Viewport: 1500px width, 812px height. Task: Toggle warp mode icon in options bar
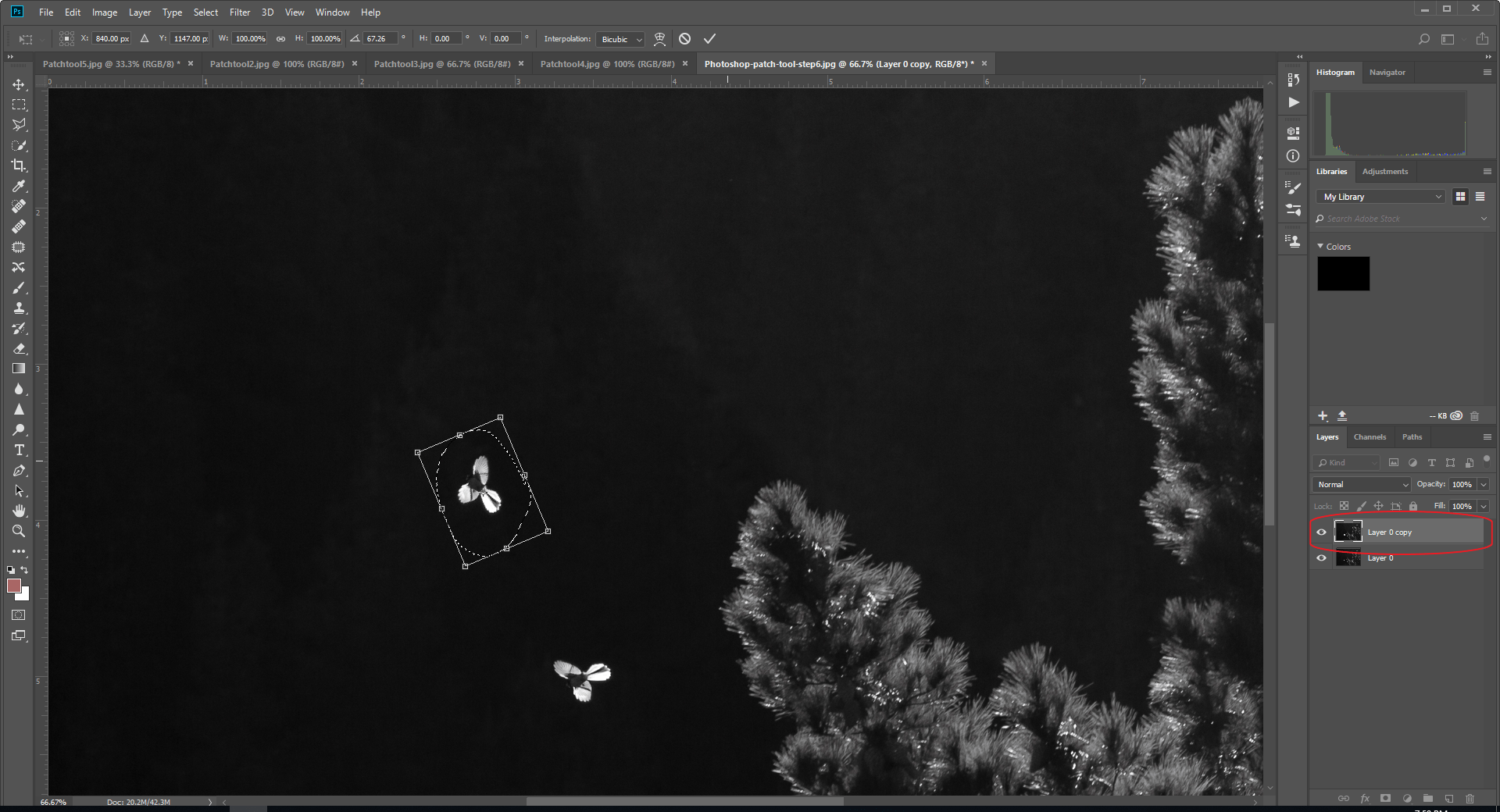click(x=659, y=39)
